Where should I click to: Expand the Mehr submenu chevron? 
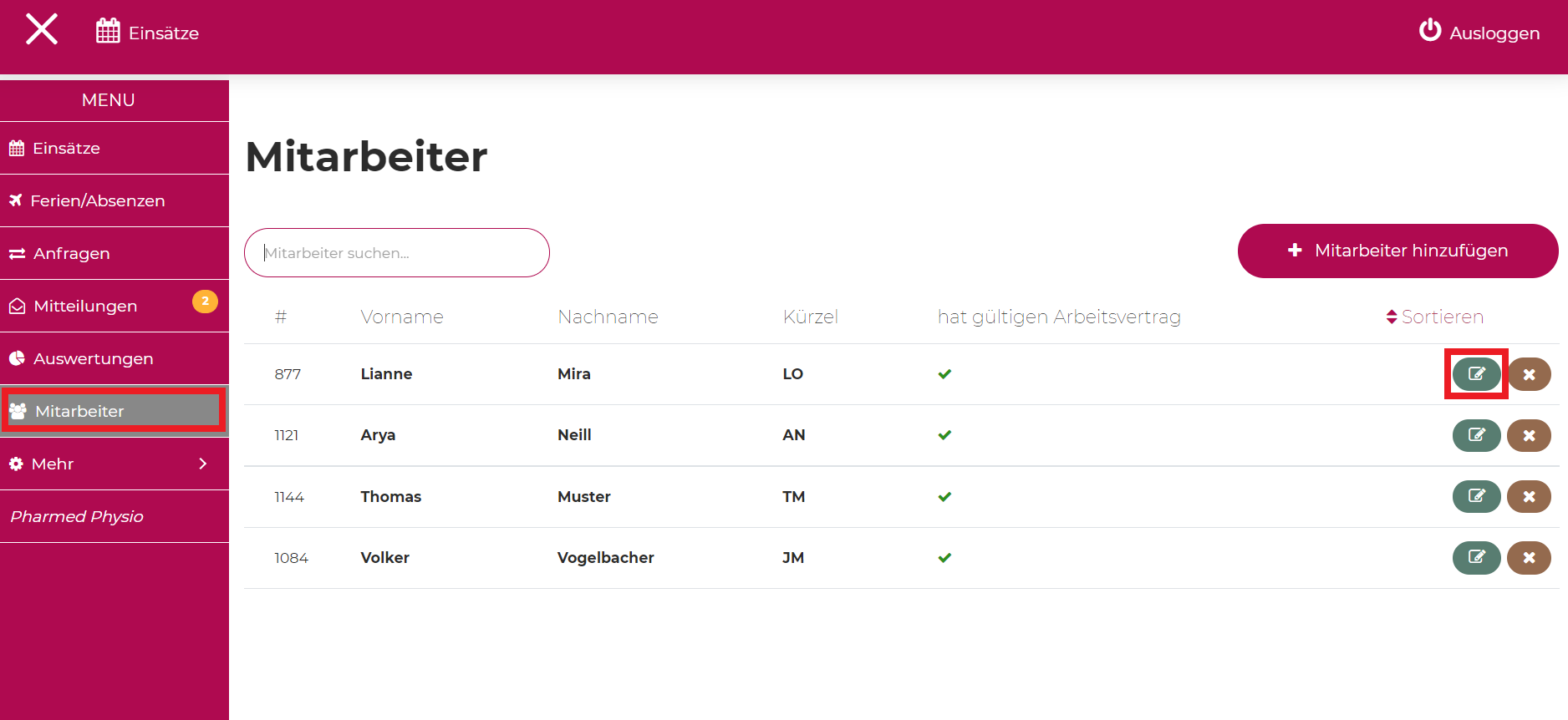click(202, 464)
